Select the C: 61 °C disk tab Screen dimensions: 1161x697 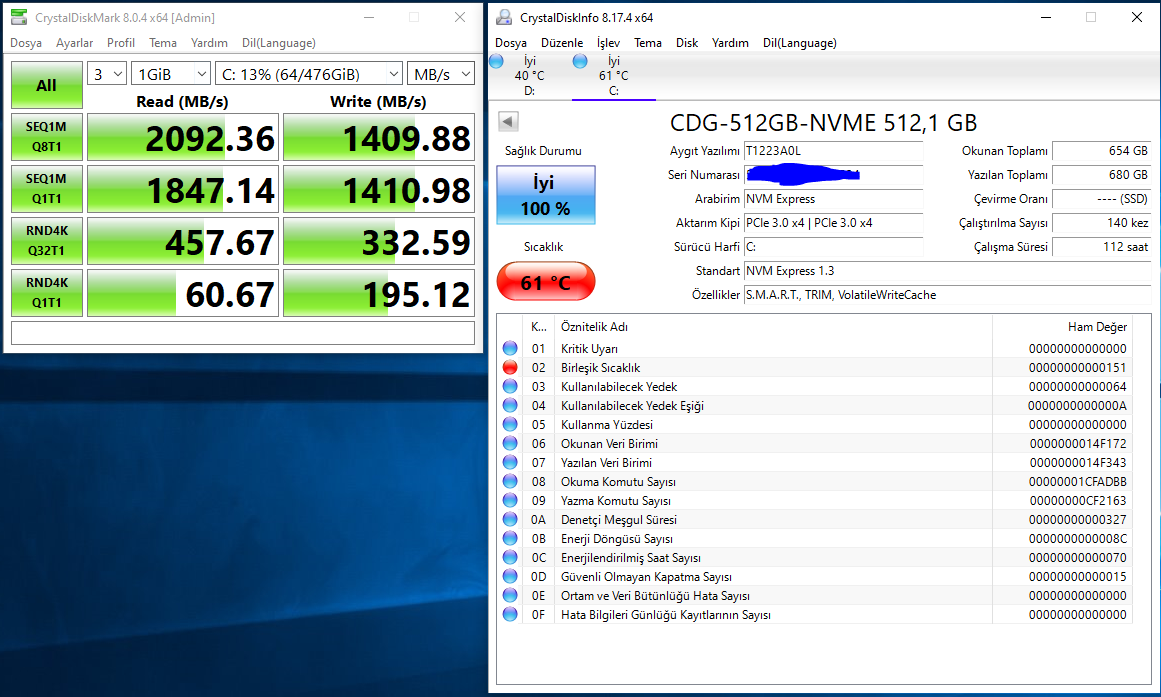[614, 76]
